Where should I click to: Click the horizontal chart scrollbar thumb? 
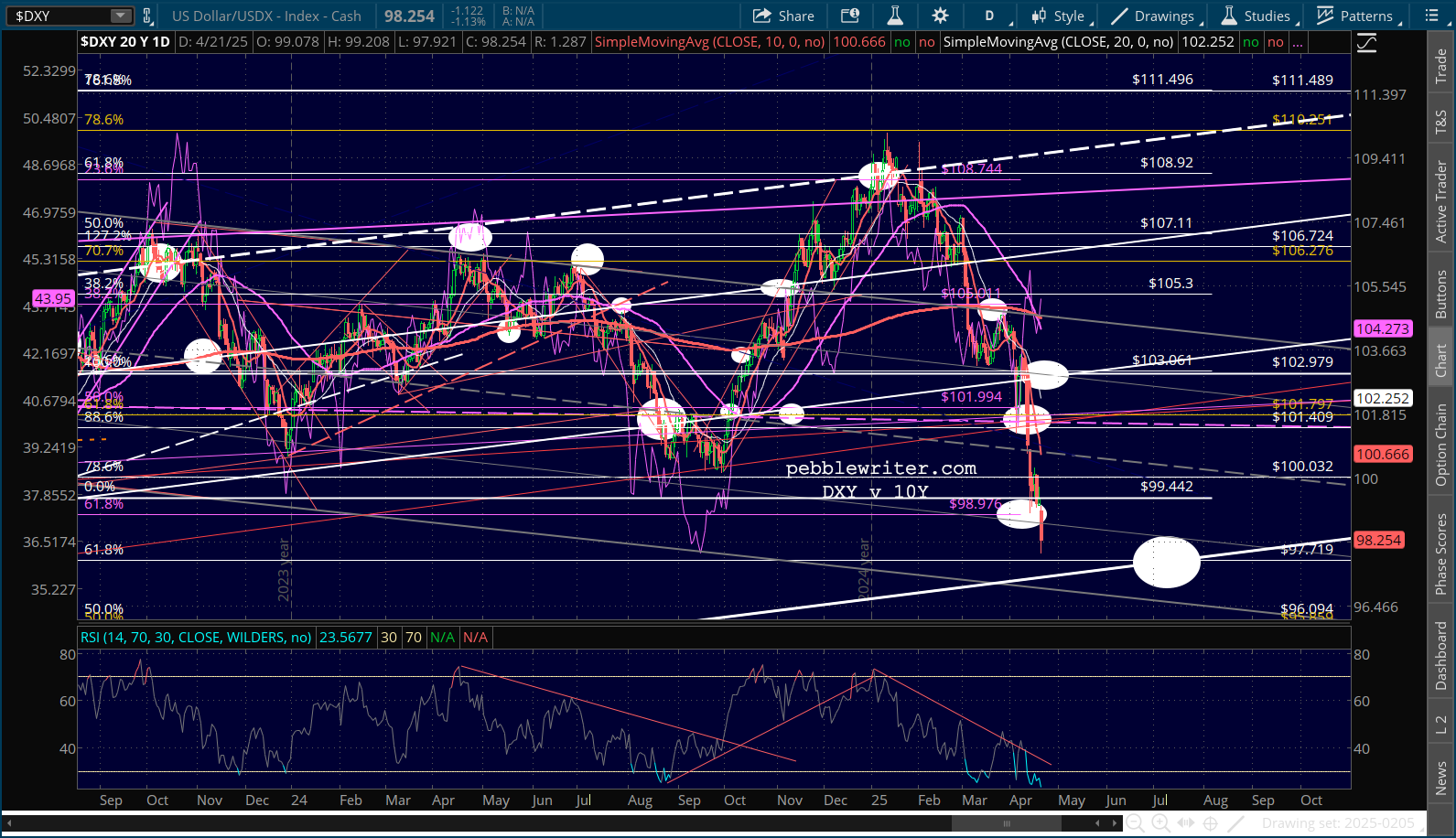pos(1006,823)
